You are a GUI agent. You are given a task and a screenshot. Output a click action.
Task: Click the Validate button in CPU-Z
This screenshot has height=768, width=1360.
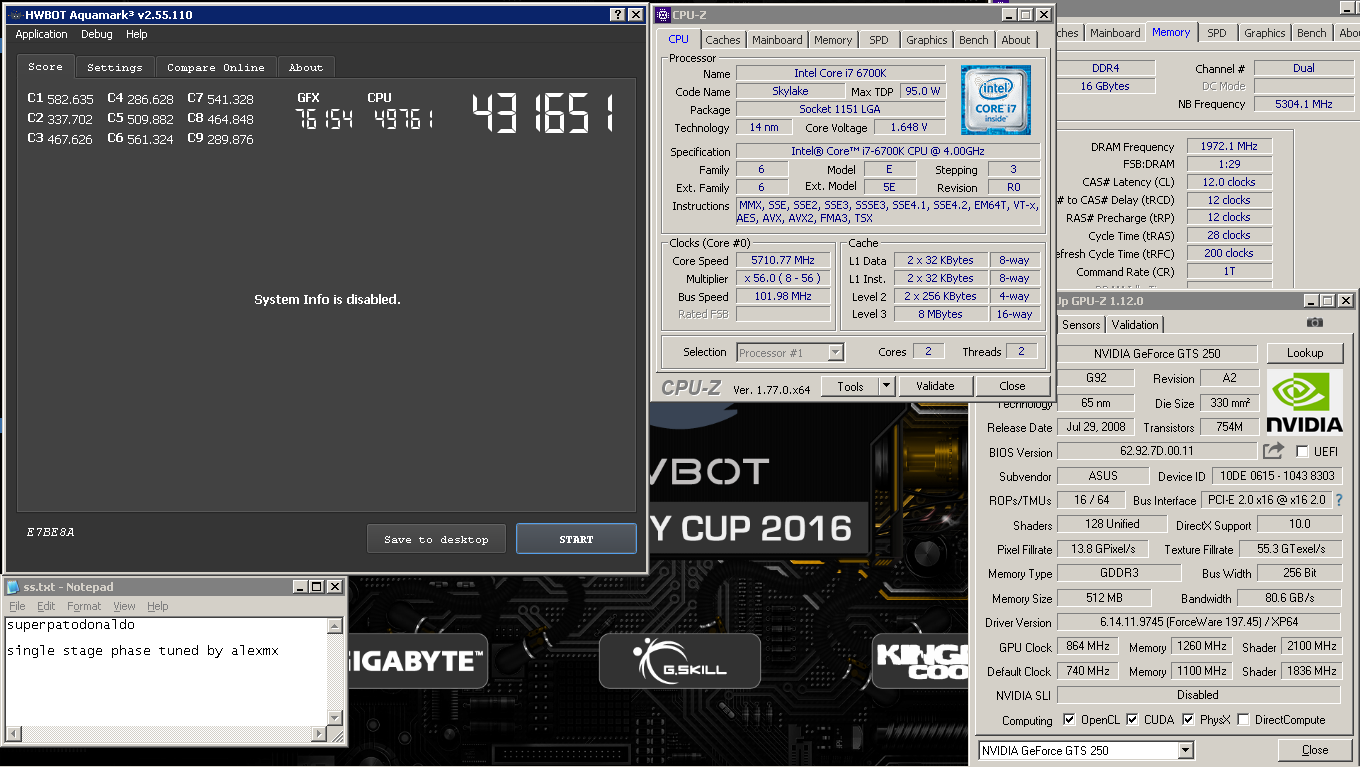935,386
